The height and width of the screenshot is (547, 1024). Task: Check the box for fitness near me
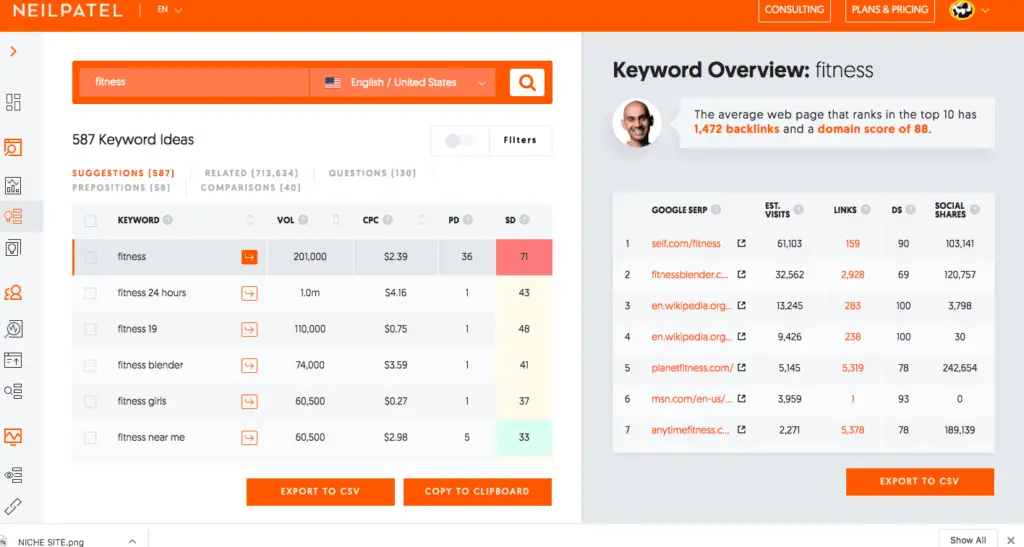[91, 437]
